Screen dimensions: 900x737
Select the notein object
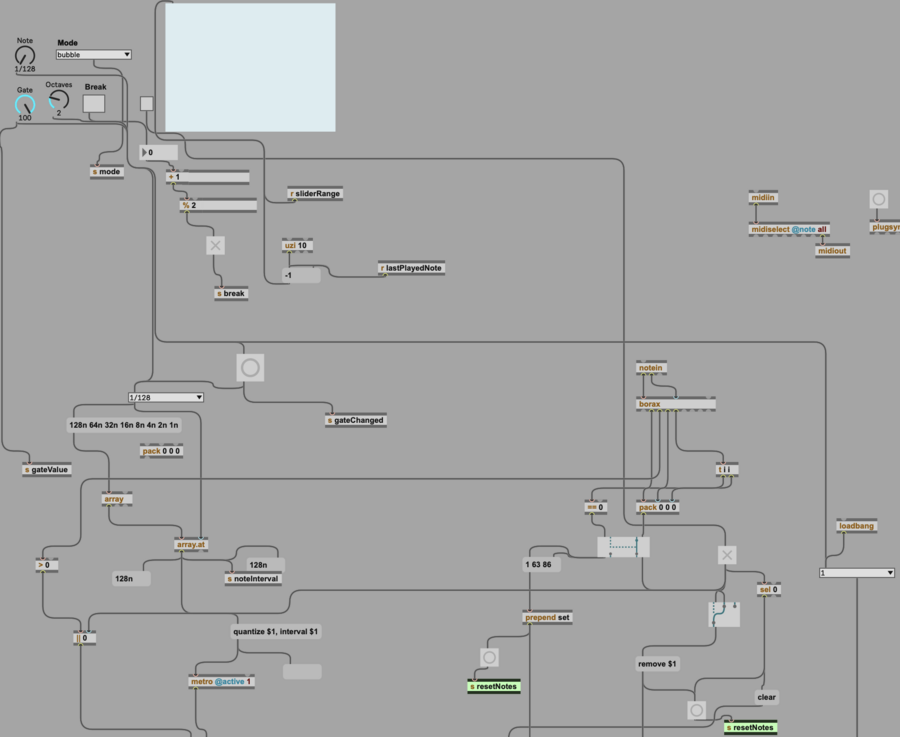651,368
